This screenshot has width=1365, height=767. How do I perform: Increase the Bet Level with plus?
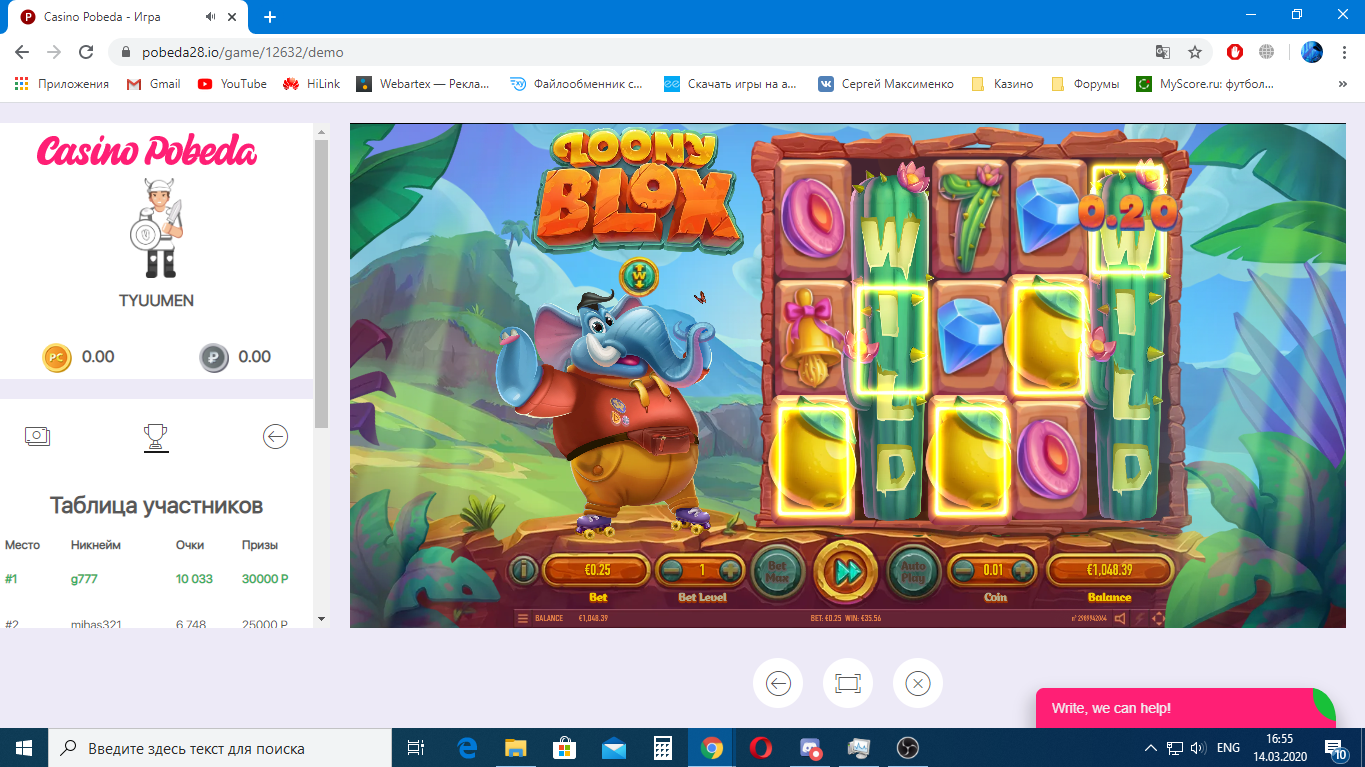coord(731,571)
